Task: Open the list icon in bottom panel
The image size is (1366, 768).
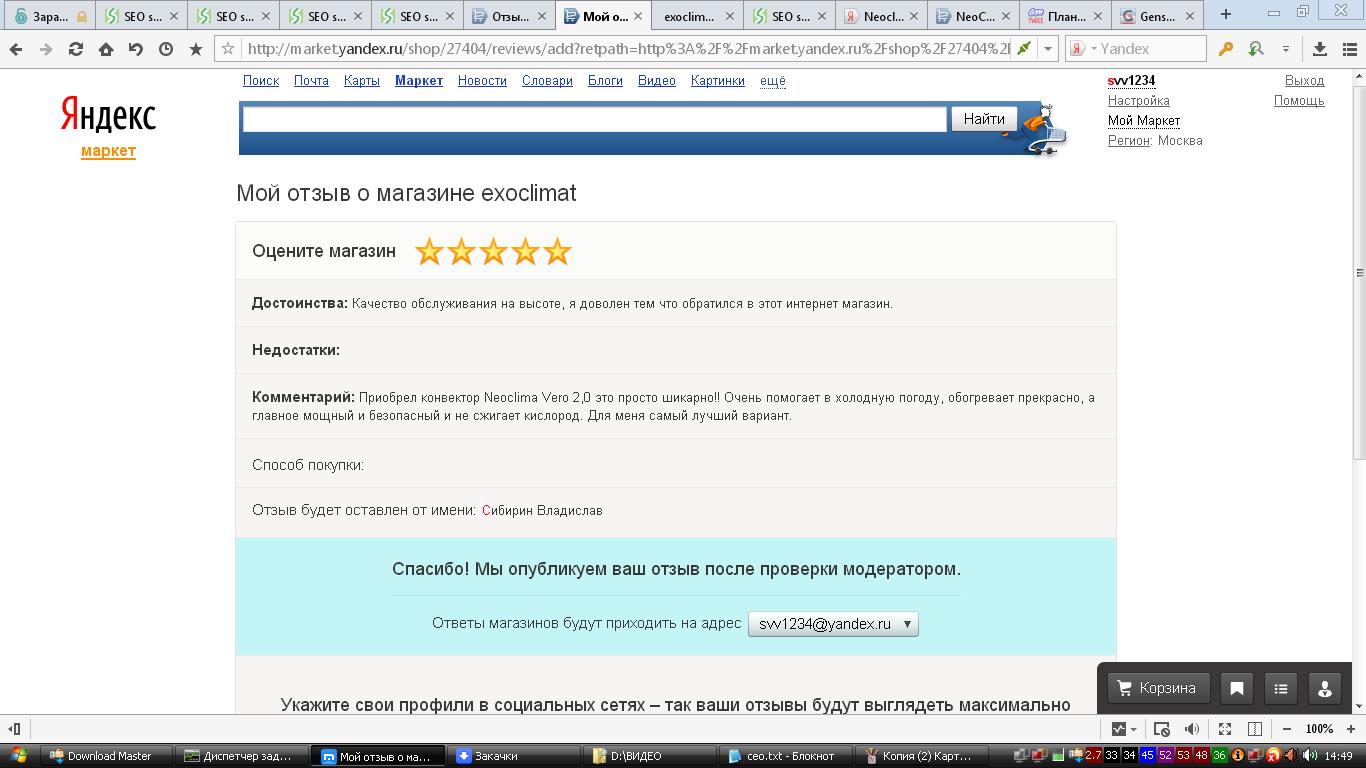Action: pos(1281,688)
